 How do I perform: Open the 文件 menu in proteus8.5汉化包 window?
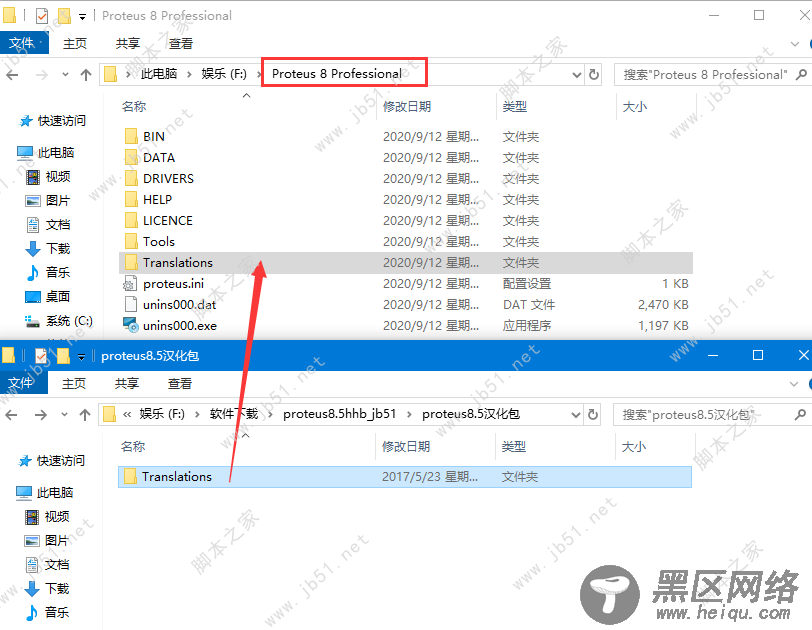(x=24, y=383)
